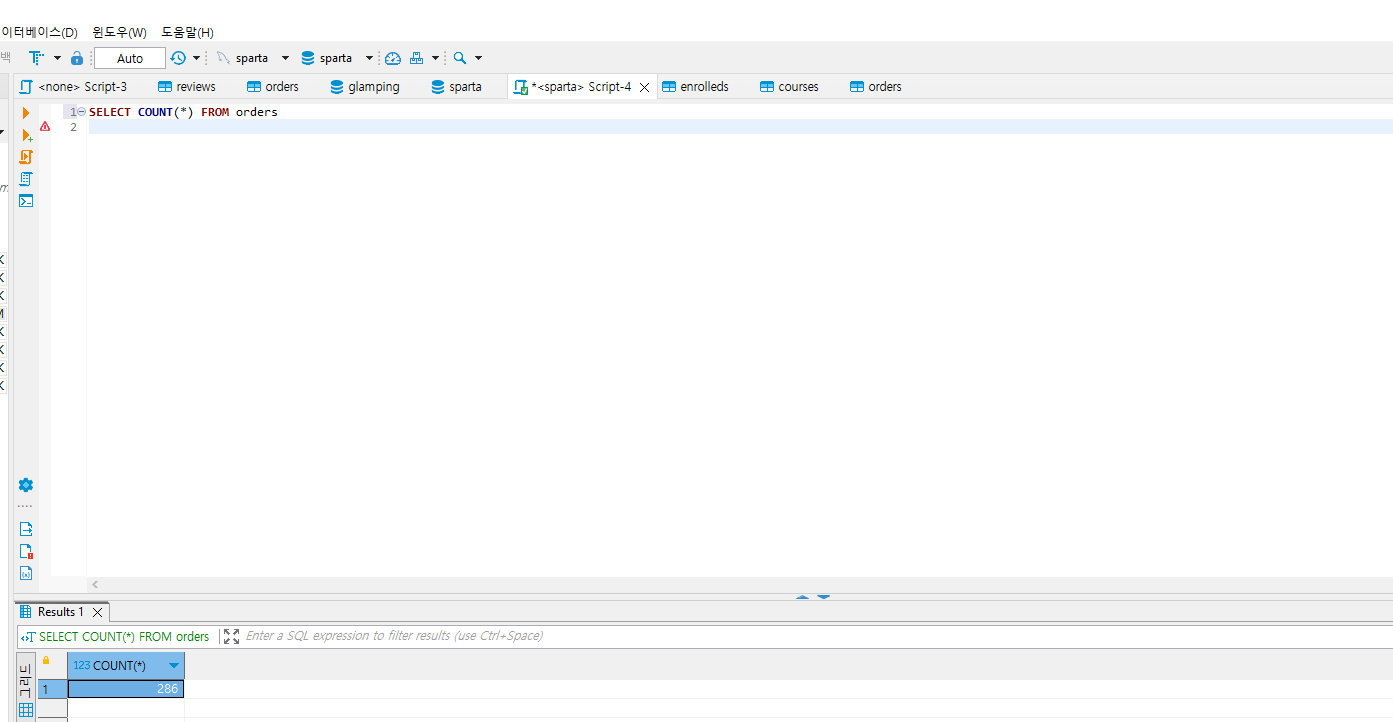Click the magnifier search icon
Image resolution: width=1393 pixels, height=722 pixels.
[x=460, y=58]
